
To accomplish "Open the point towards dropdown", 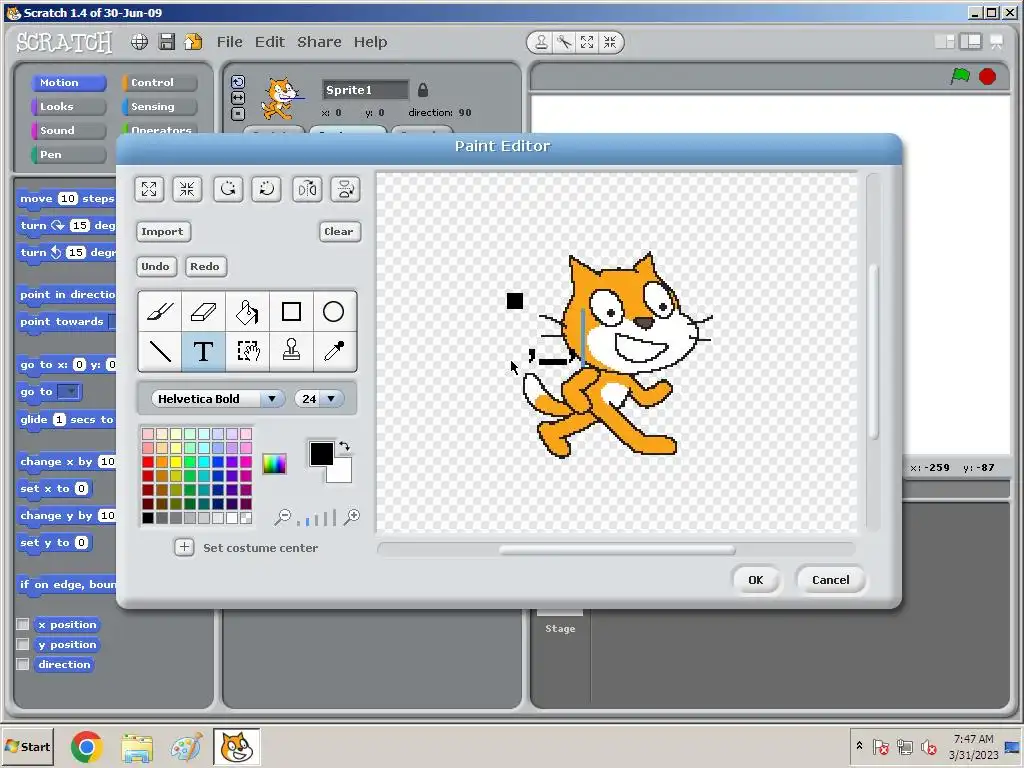I will point(112,321).
